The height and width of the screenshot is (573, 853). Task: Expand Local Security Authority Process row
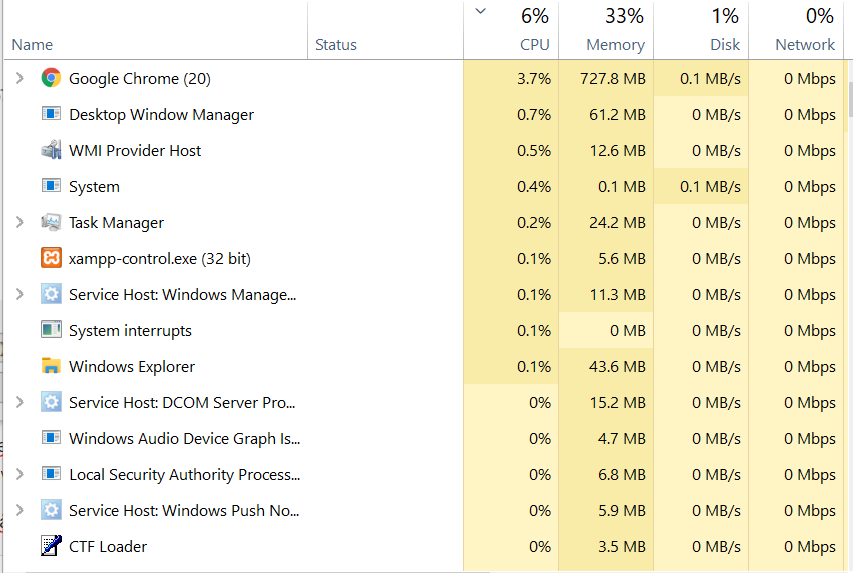[x=20, y=474]
